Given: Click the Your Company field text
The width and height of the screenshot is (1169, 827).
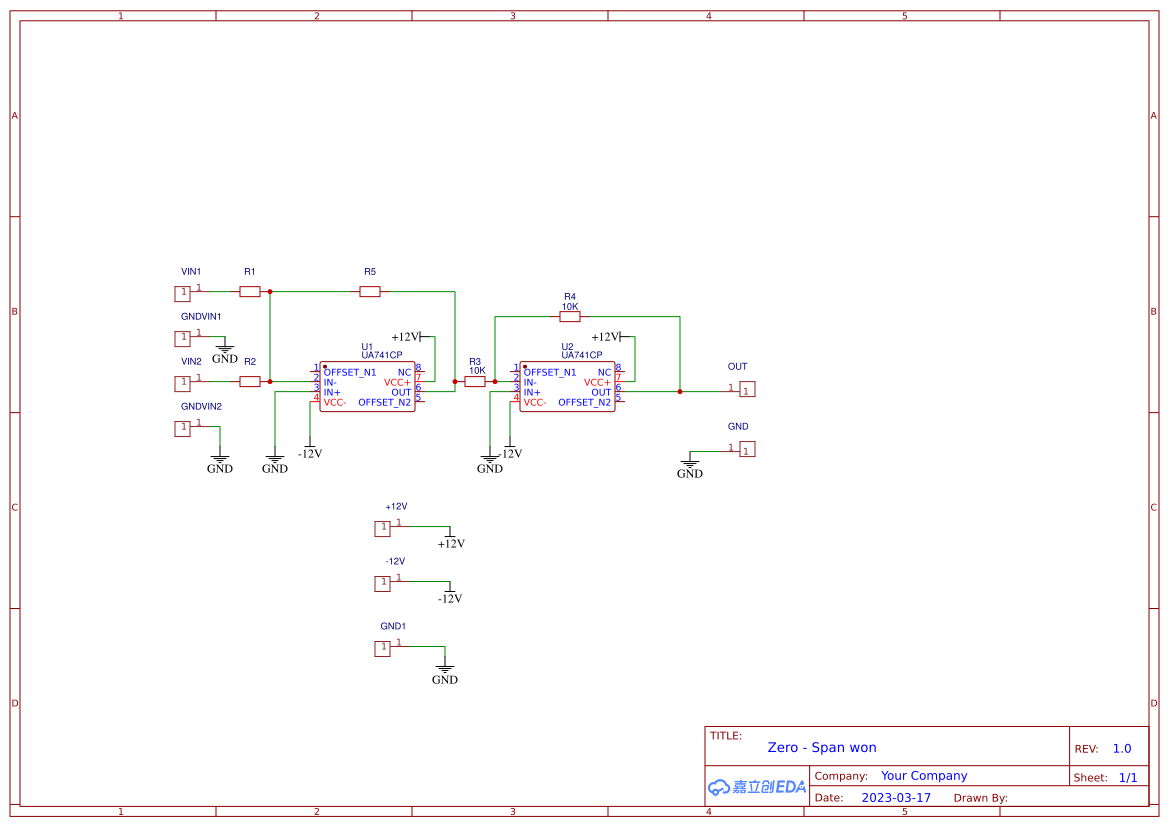Looking at the screenshot, I should click(x=923, y=775).
